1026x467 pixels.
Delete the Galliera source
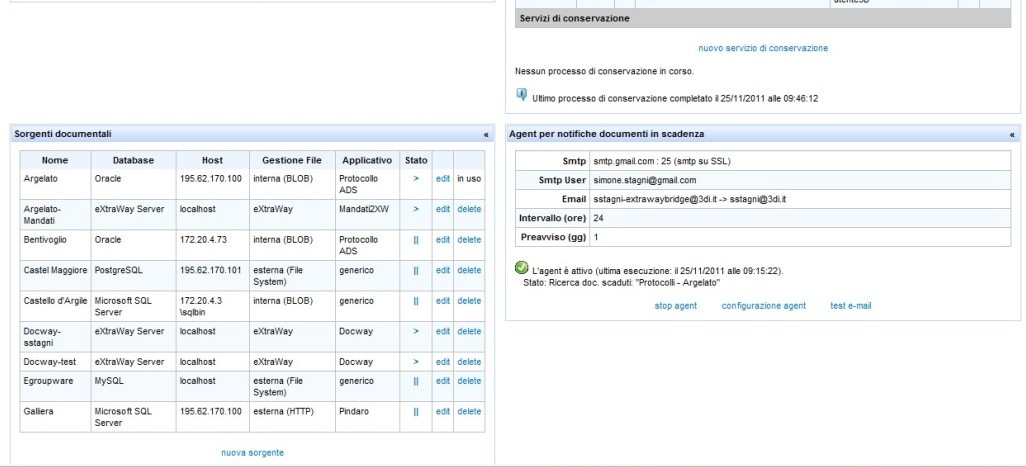(469, 411)
